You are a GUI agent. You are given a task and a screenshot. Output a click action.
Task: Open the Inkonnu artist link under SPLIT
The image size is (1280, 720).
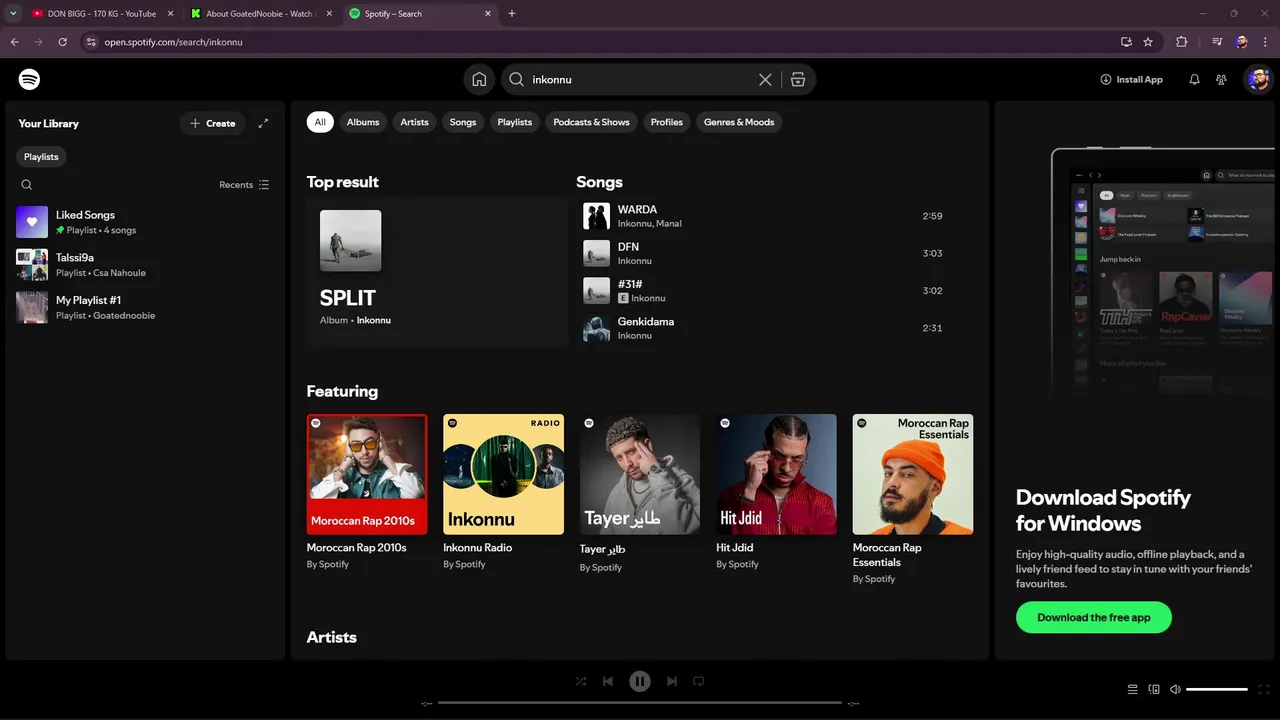pos(374,320)
